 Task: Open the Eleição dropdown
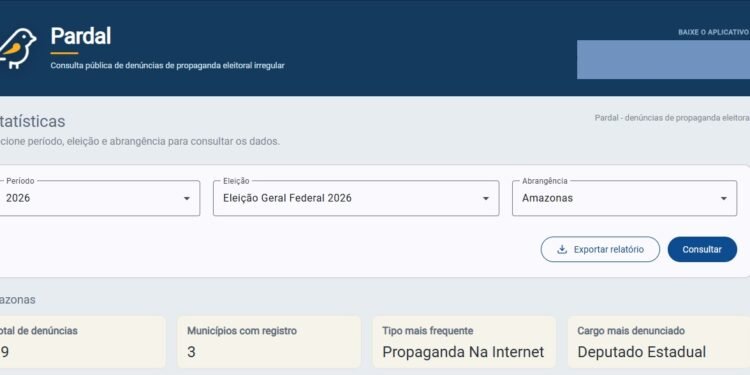(x=356, y=198)
